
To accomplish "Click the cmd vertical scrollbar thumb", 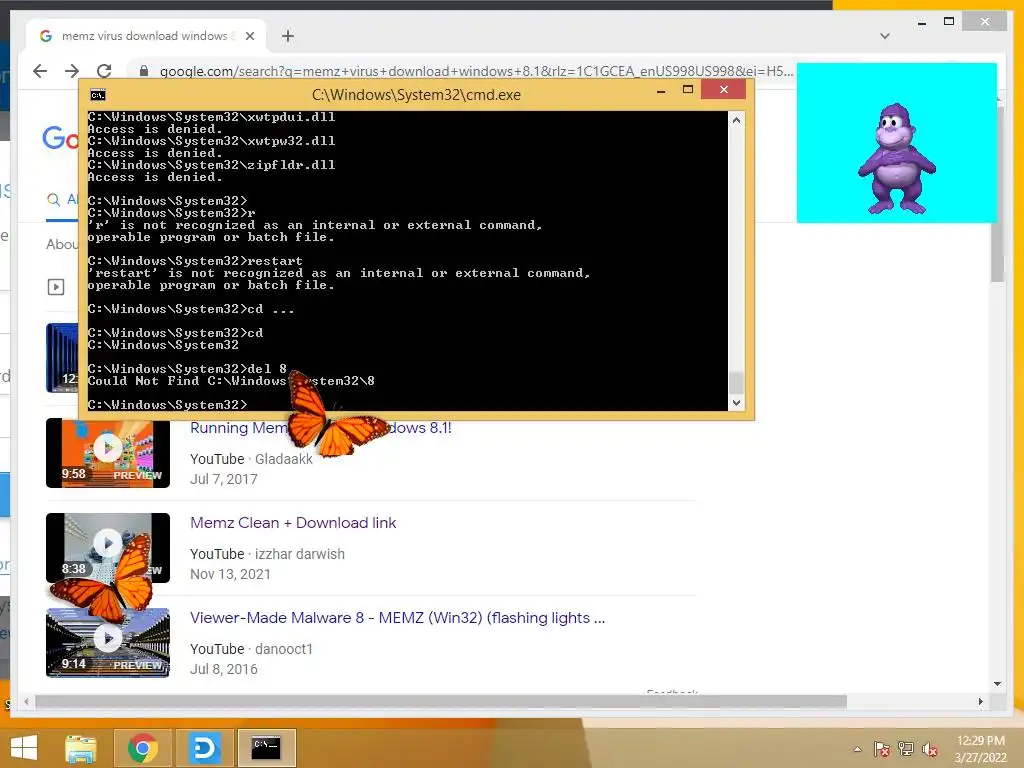I will pos(736,383).
